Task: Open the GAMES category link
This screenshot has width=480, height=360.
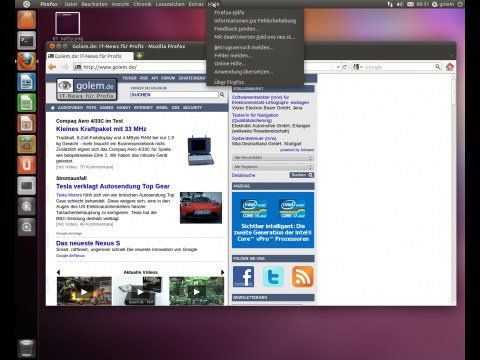Action: pyautogui.click(x=106, y=108)
